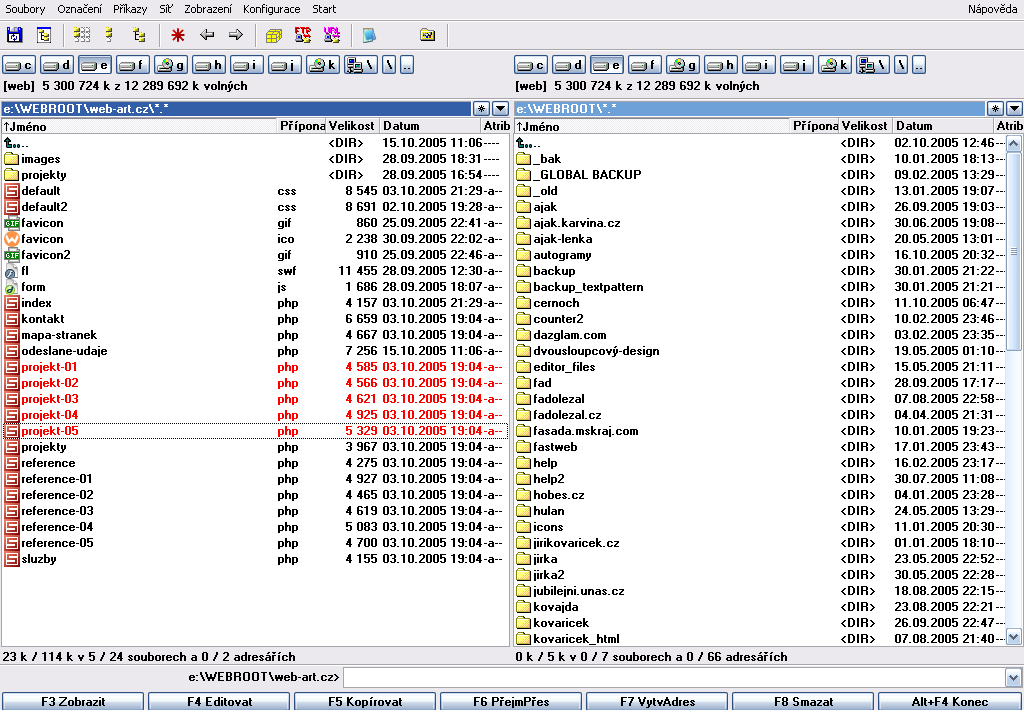Click the pack files yellow box icon
1024x710 pixels.
coord(273,36)
